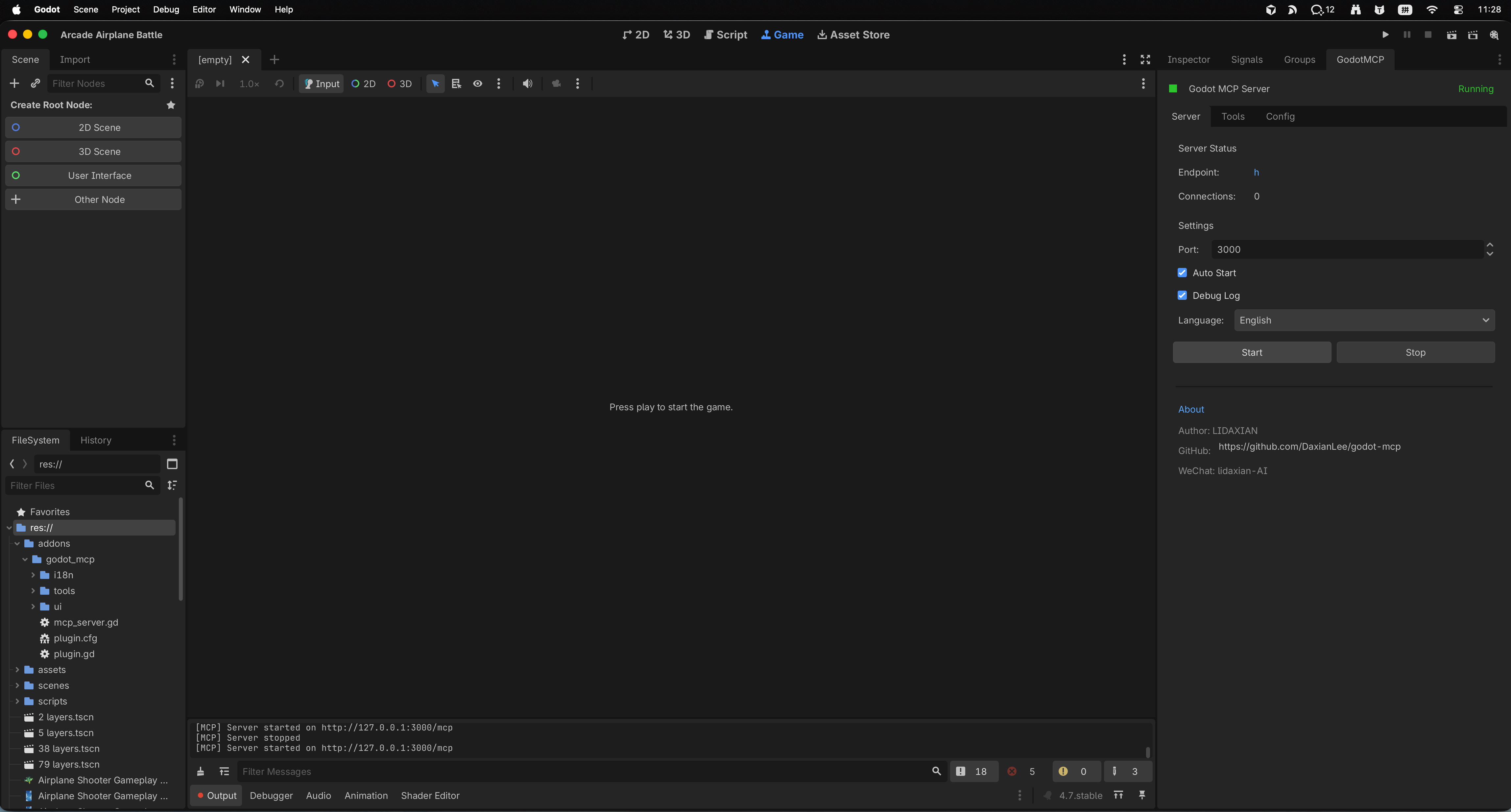Run the project with play icon

point(1385,35)
